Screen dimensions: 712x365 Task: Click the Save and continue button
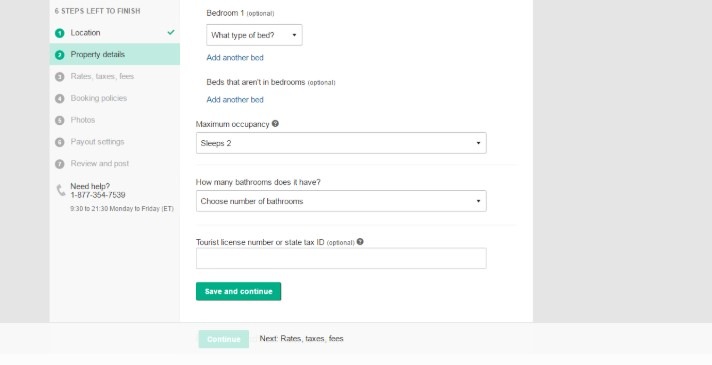click(238, 291)
